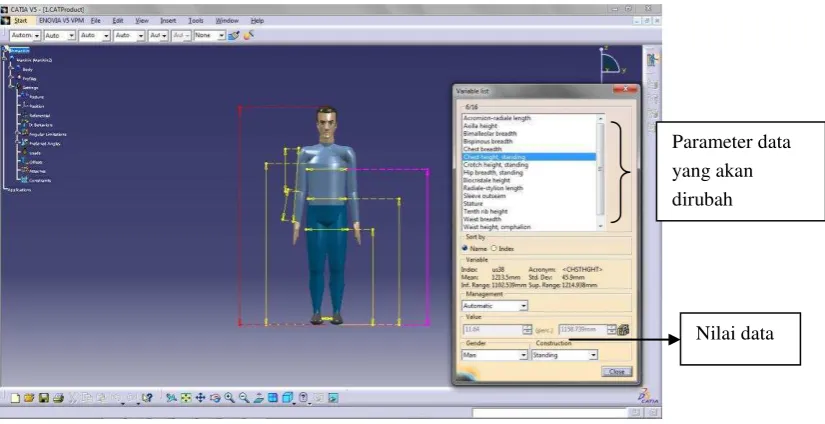The height and width of the screenshot is (424, 825).
Task: Click the paintbrush icon in top toolbar
Action: pos(234,35)
